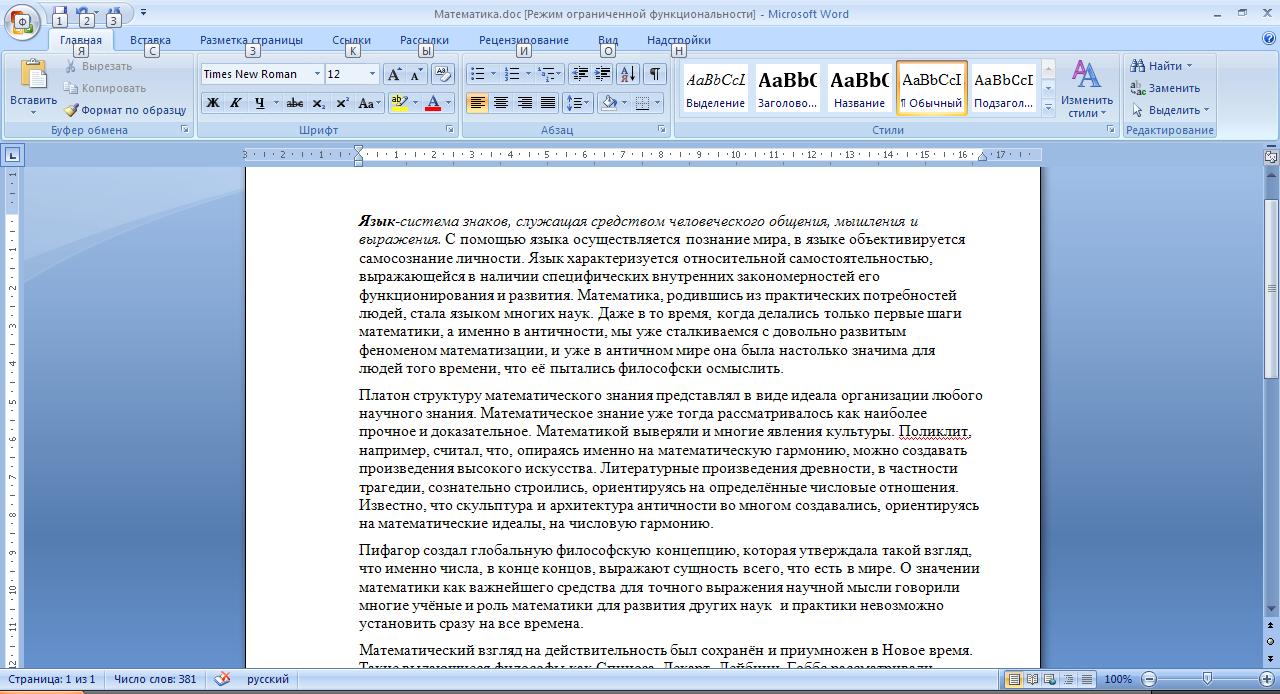This screenshot has height=694, width=1280.
Task: Expand the styles gallery More arrow
Action: tap(1048, 107)
